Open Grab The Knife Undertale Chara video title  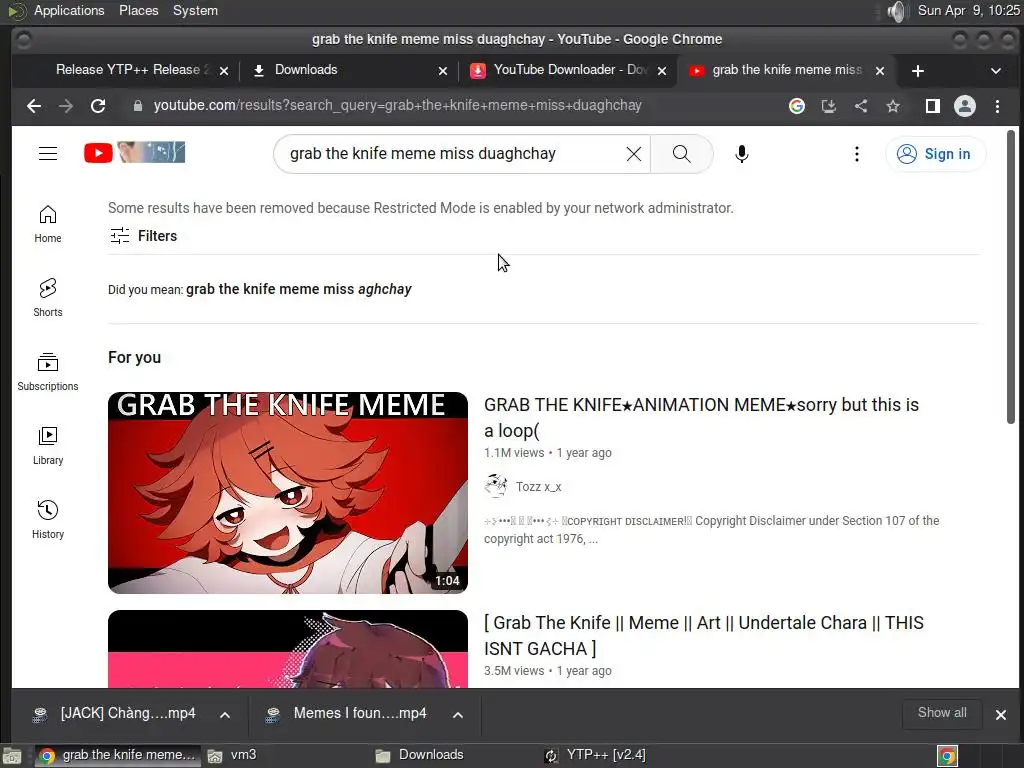click(703, 635)
